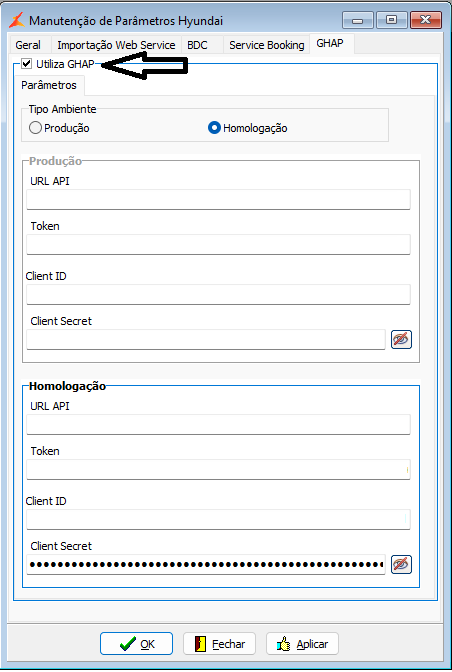Image resolution: width=452 pixels, height=672 pixels.
Task: Open the Service Booking tab
Action: point(266,45)
